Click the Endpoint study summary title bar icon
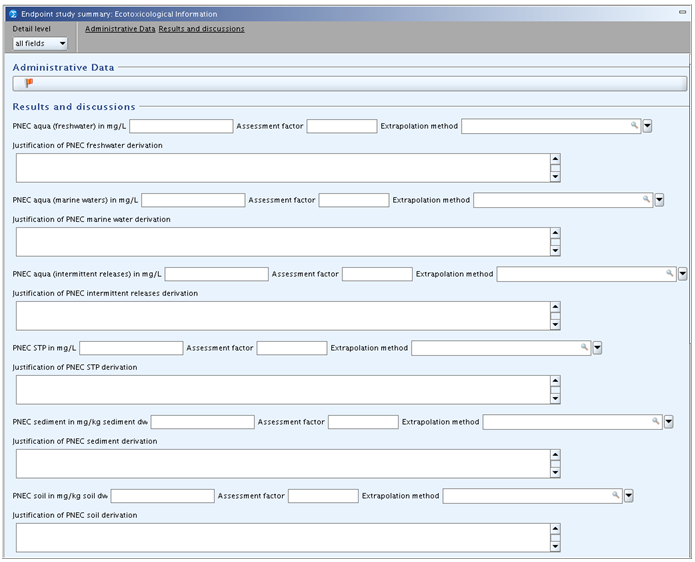Image resolution: width=695 pixels, height=562 pixels. pos(12,14)
